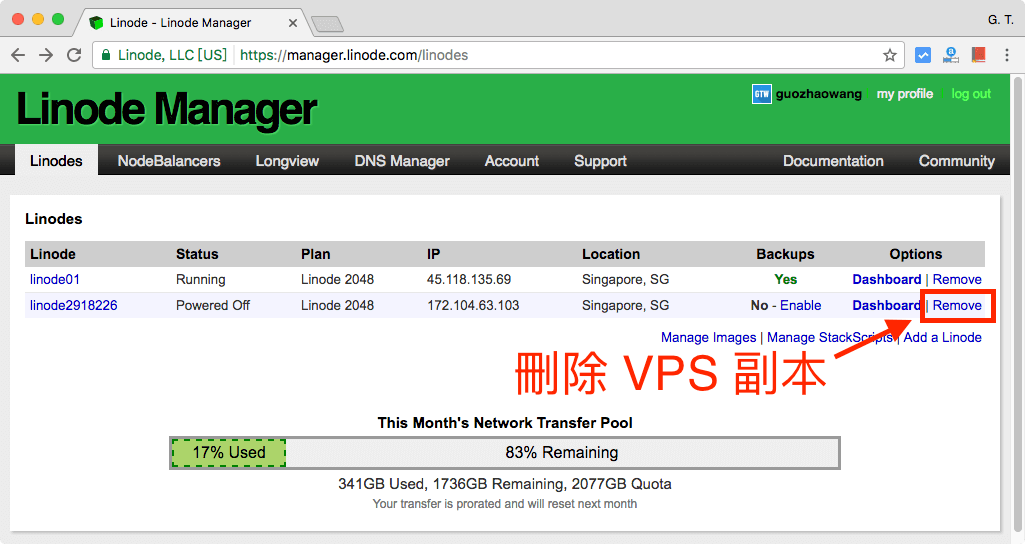Click Add a Linode link
Image resolution: width=1025 pixels, height=544 pixels.
[943, 337]
